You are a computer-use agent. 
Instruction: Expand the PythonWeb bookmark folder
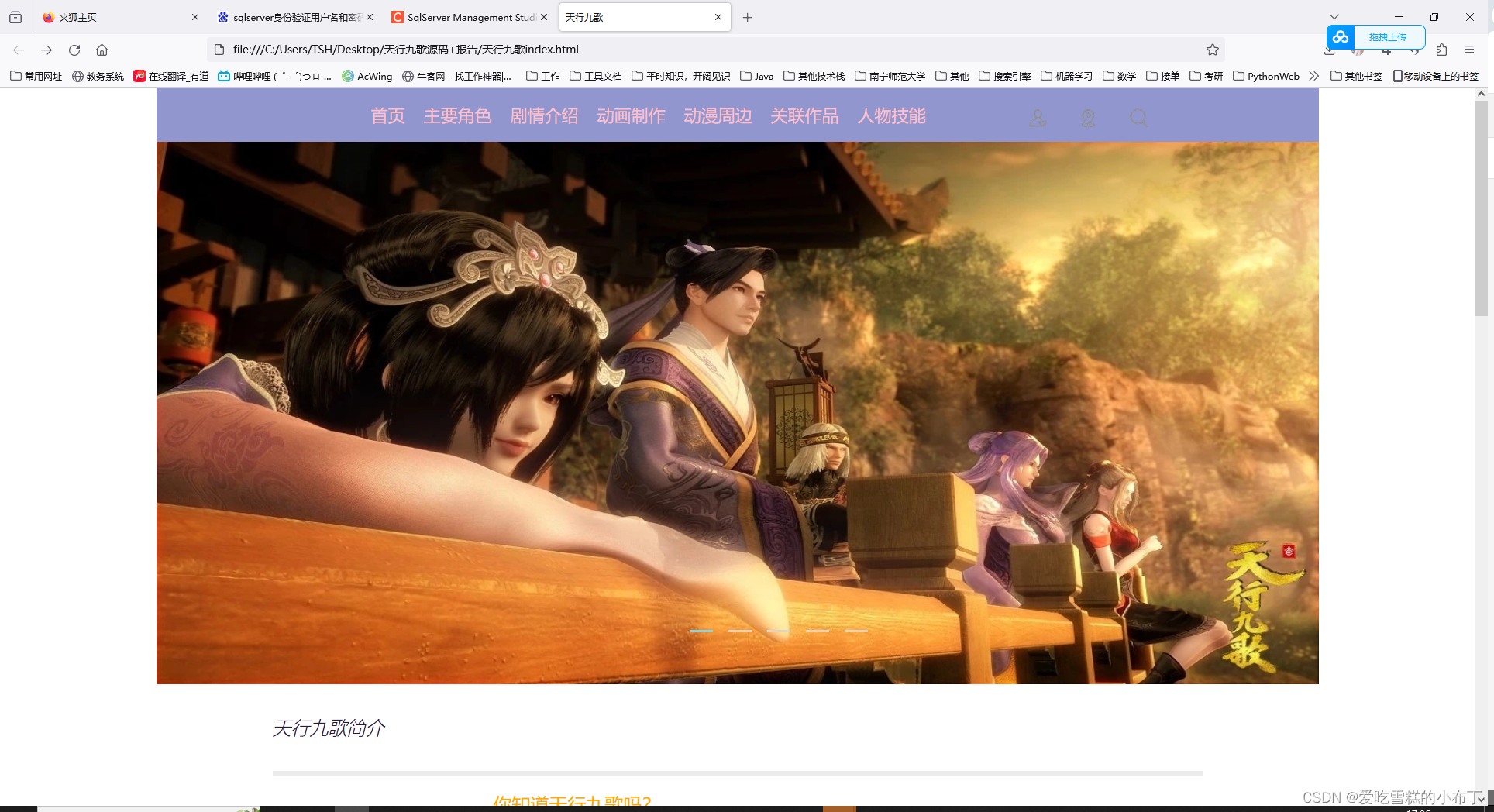(1265, 76)
